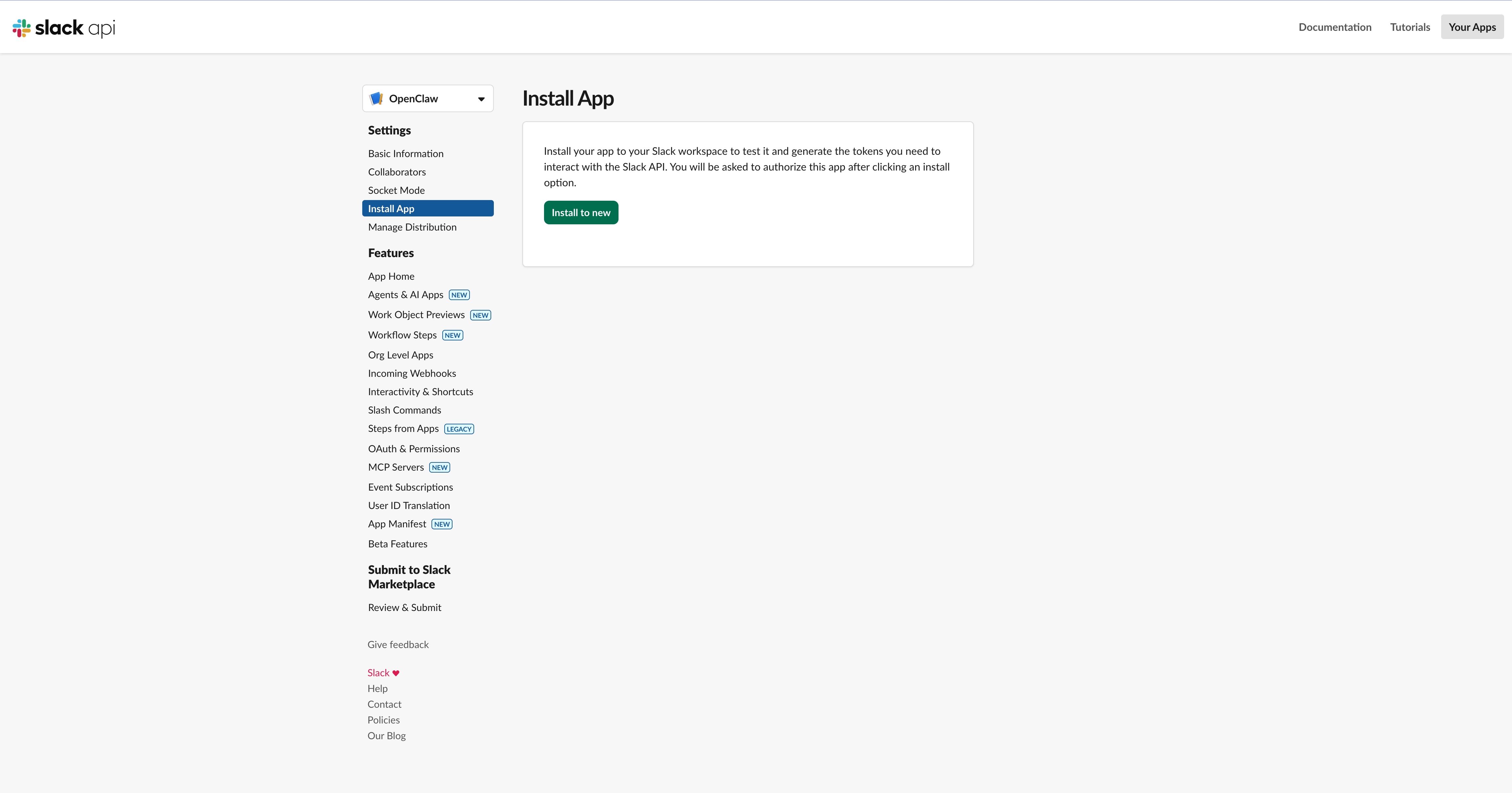Click the LEGACY badge next to Steps from Apps

click(x=459, y=429)
